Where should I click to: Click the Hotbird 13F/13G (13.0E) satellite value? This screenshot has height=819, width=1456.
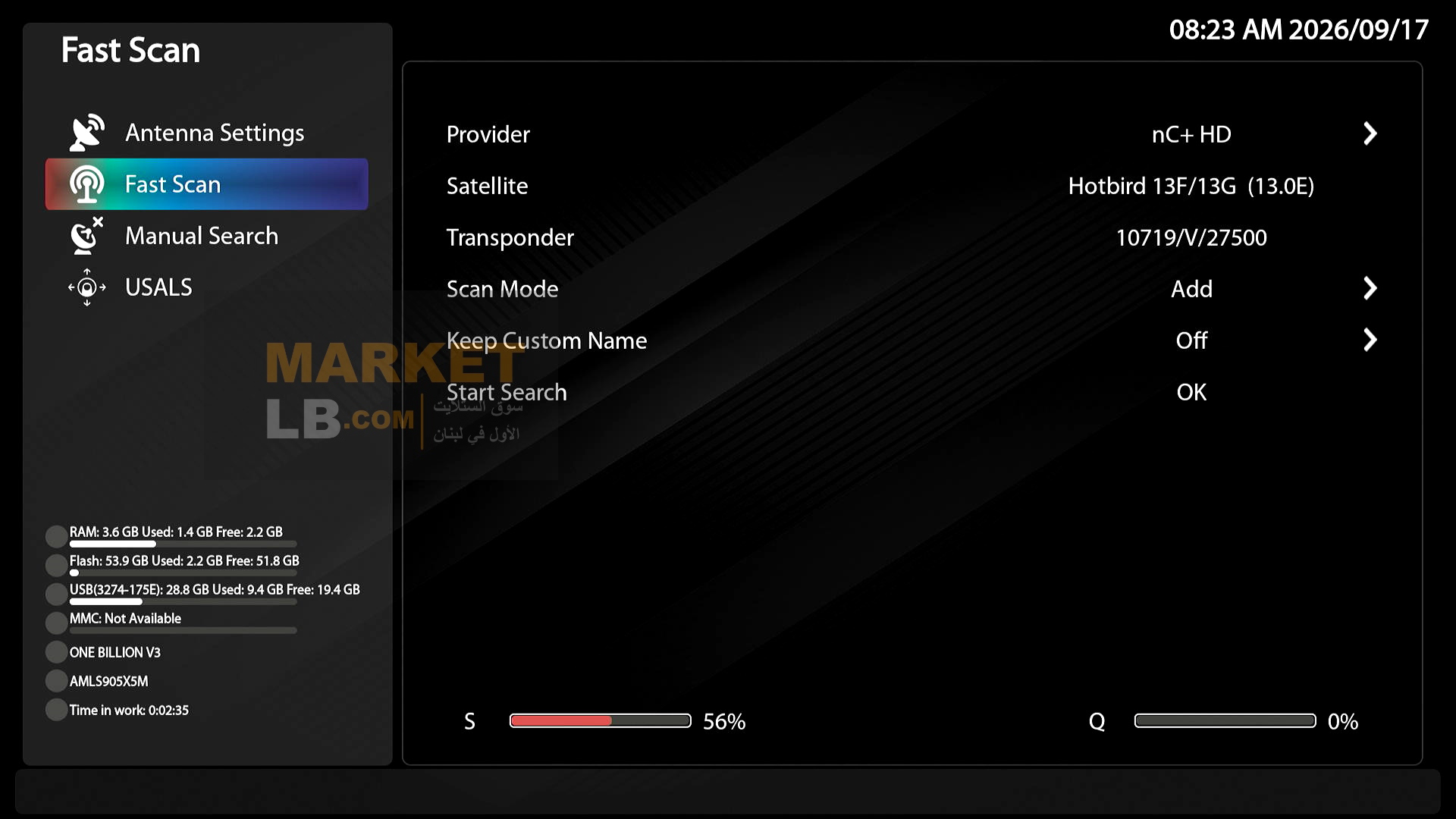[x=1191, y=186]
